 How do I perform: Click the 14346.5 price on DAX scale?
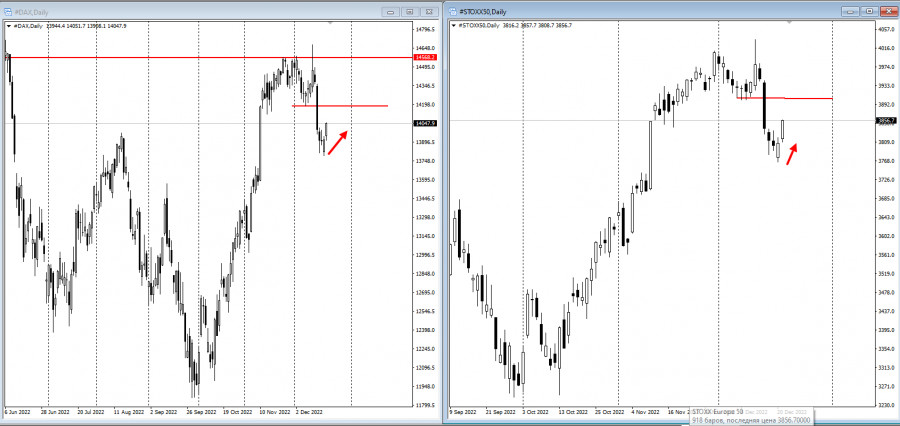pos(425,86)
